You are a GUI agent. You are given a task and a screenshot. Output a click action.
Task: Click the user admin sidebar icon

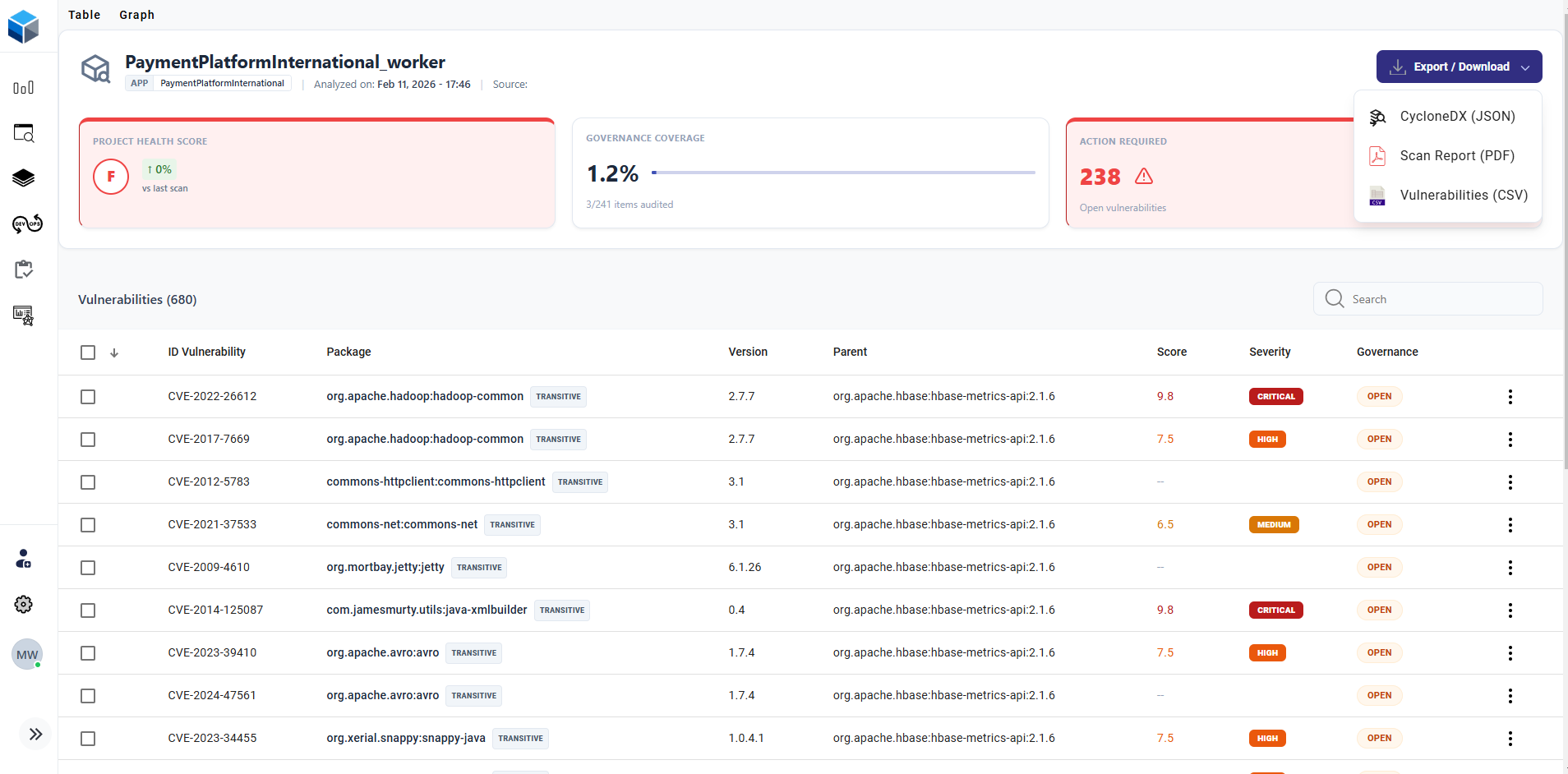click(23, 560)
